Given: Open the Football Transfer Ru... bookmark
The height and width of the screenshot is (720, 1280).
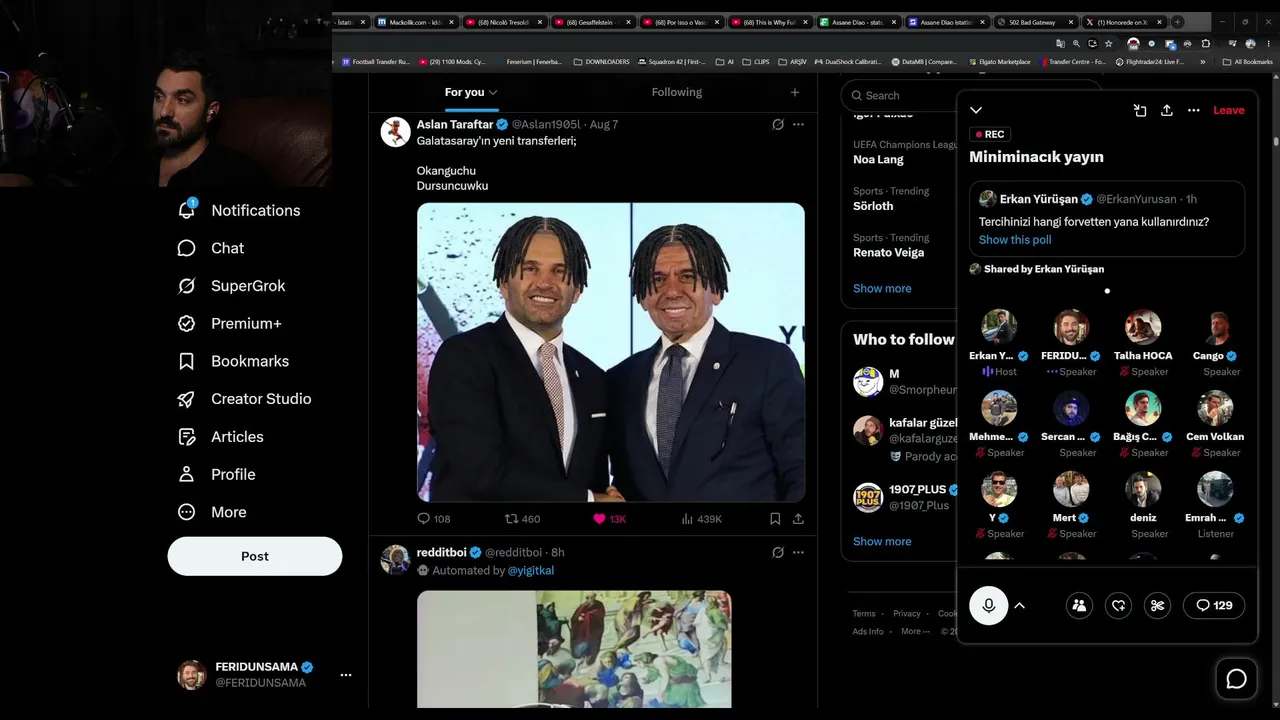Looking at the screenshot, I should [376, 62].
